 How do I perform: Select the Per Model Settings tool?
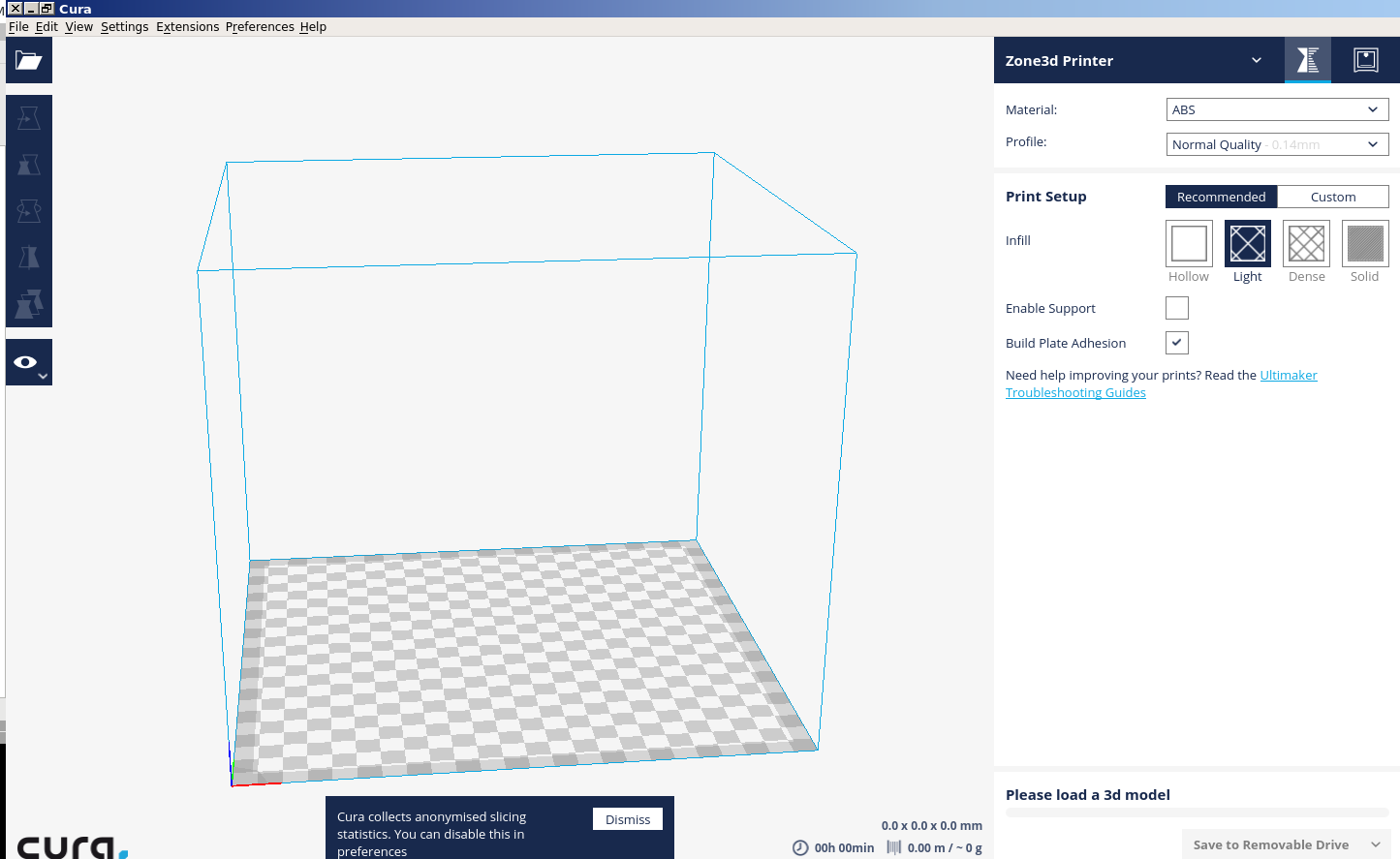[29, 304]
